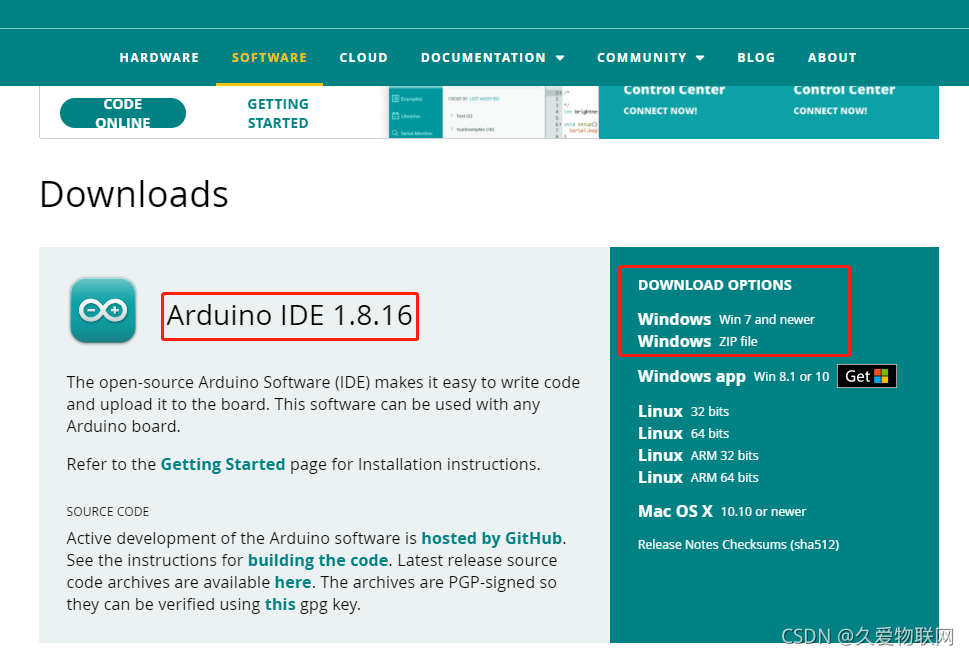Screen dimensions: 969x655
Task: Download Linux 64 bits version
Action: click(x=683, y=433)
